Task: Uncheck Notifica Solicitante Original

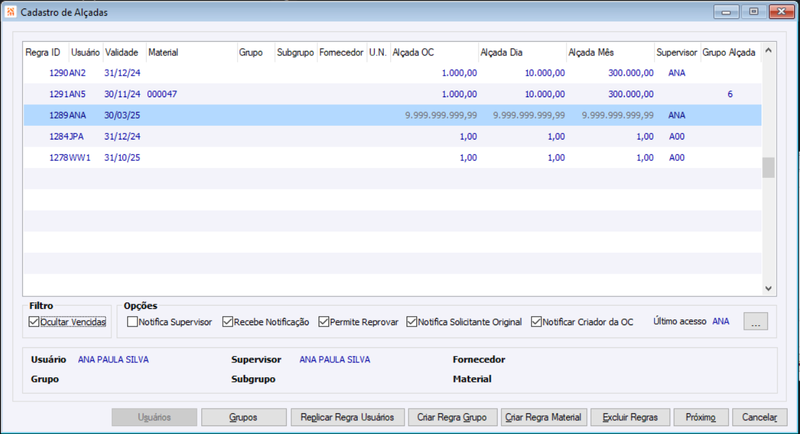Action: point(412,322)
